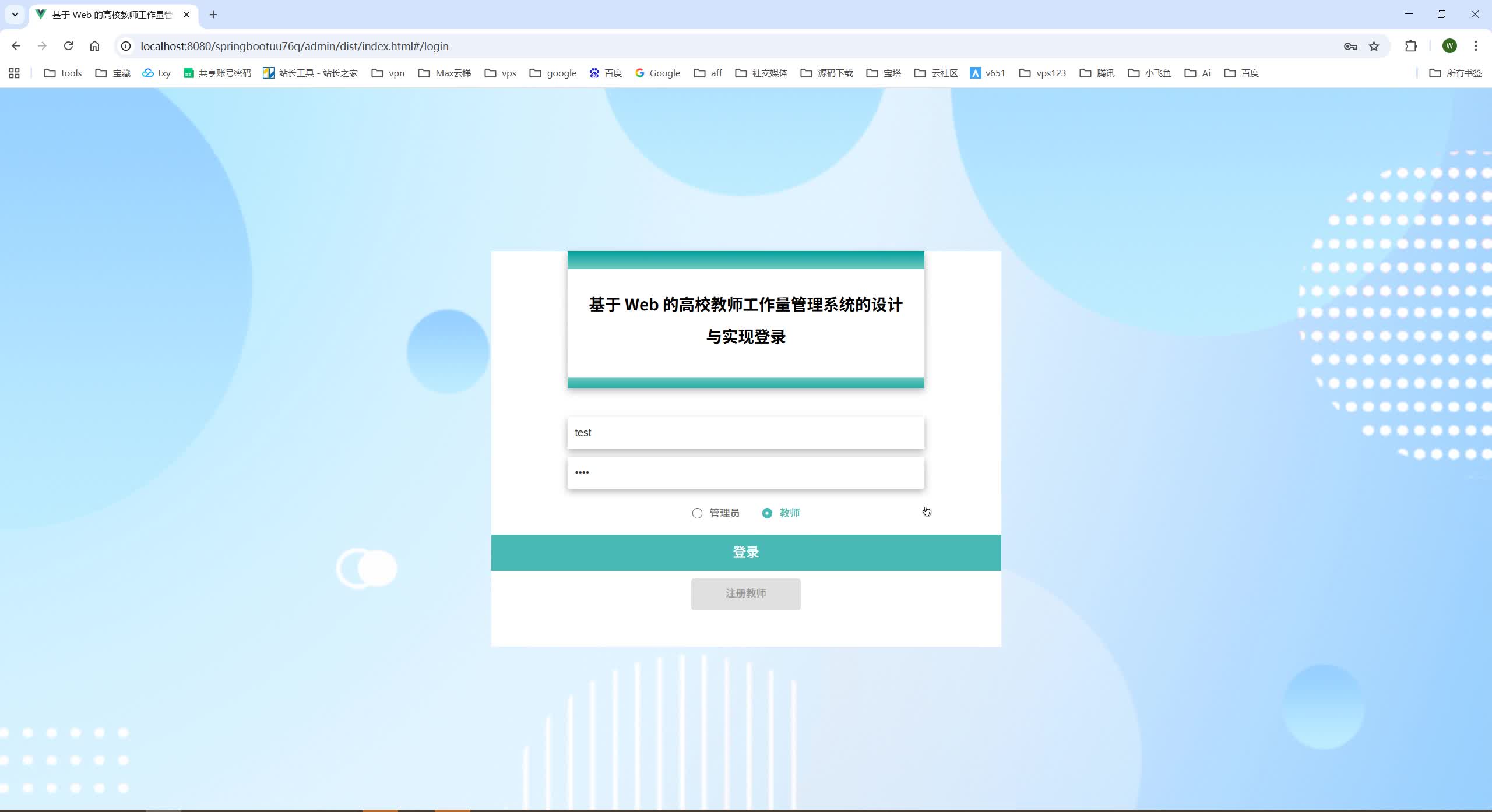This screenshot has height=812, width=1492.
Task: Click the password input field
Action: 745,472
